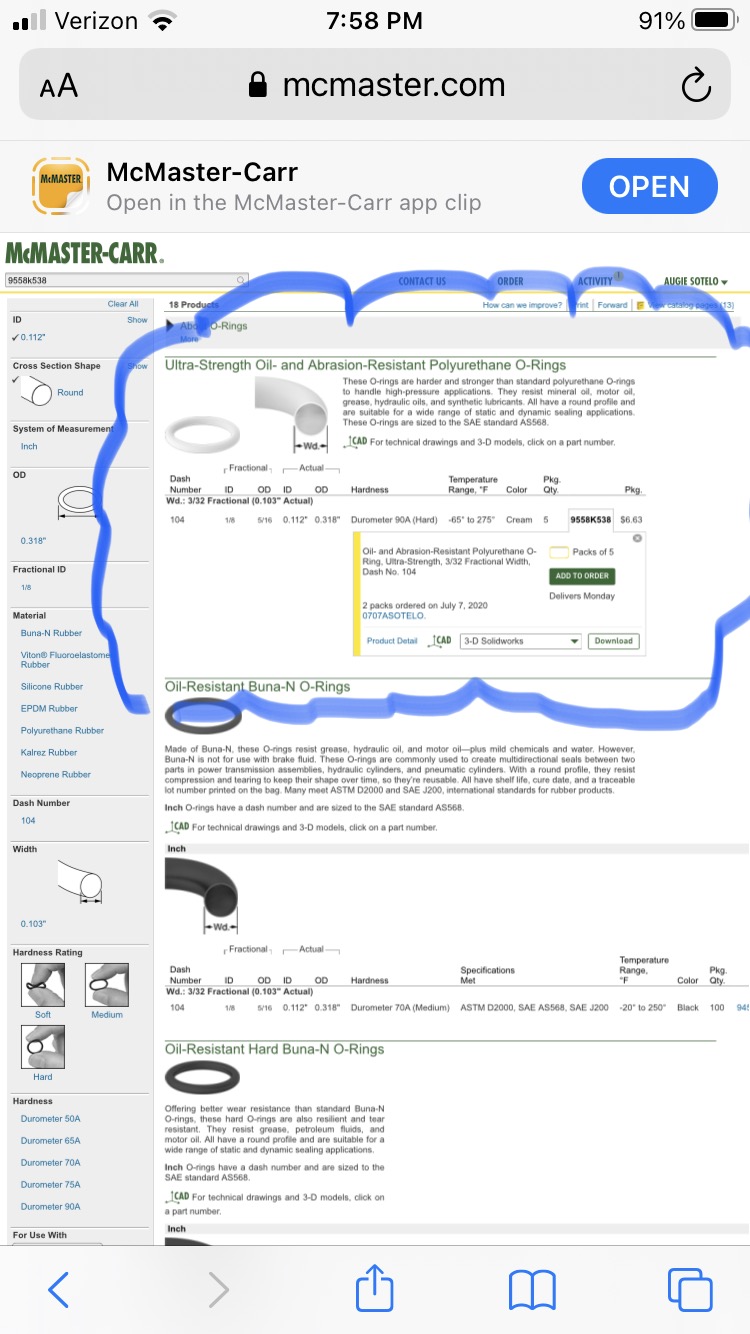Image resolution: width=750 pixels, height=1334 pixels.
Task: Open the ORDER menu item
Action: [510, 281]
